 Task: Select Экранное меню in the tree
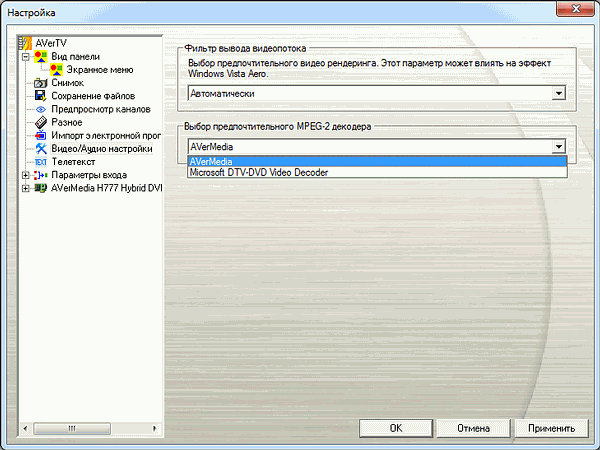click(x=100, y=70)
